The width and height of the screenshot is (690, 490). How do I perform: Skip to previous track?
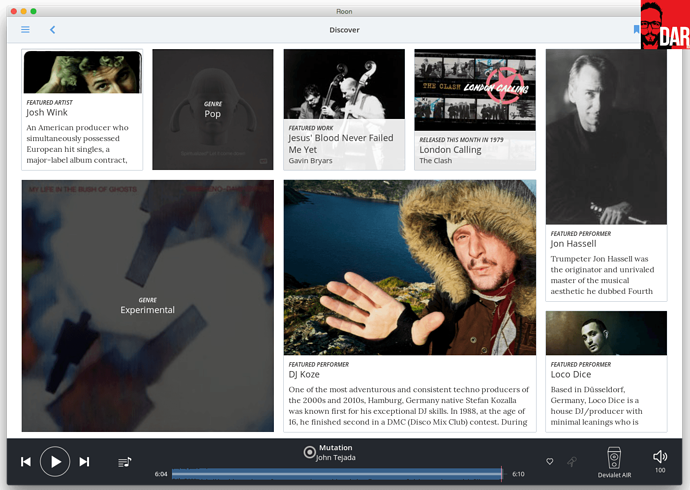click(x=26, y=461)
